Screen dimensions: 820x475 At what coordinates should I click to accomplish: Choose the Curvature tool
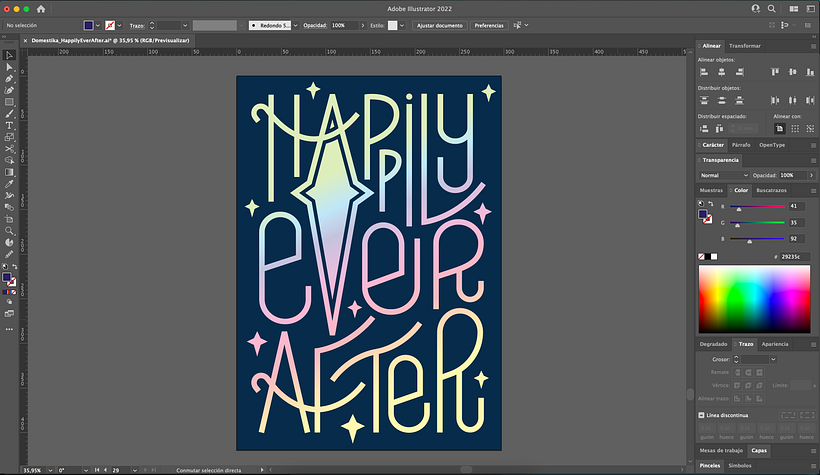point(9,90)
